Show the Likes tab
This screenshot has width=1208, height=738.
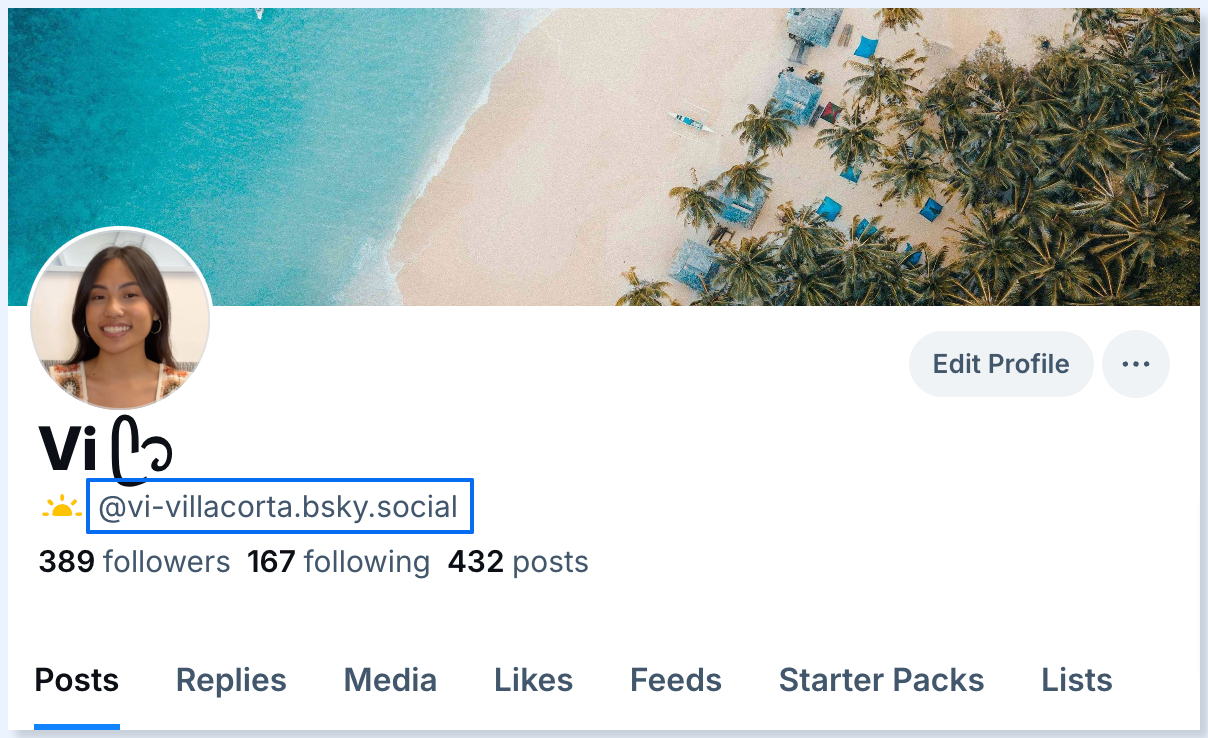click(x=533, y=681)
